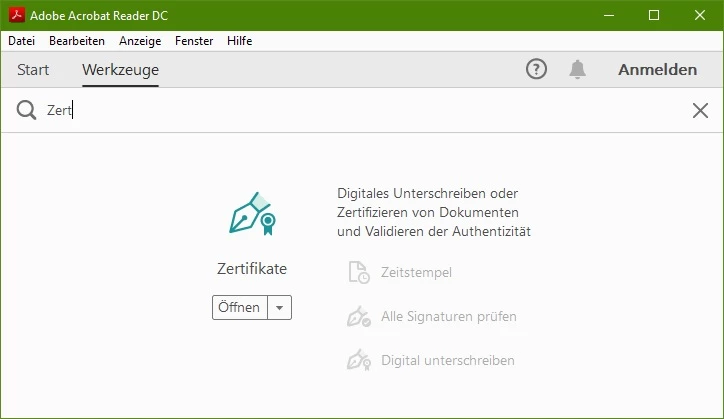This screenshot has height=419, width=724.
Task: Expand the Öffnen dropdown arrow
Action: click(x=279, y=307)
